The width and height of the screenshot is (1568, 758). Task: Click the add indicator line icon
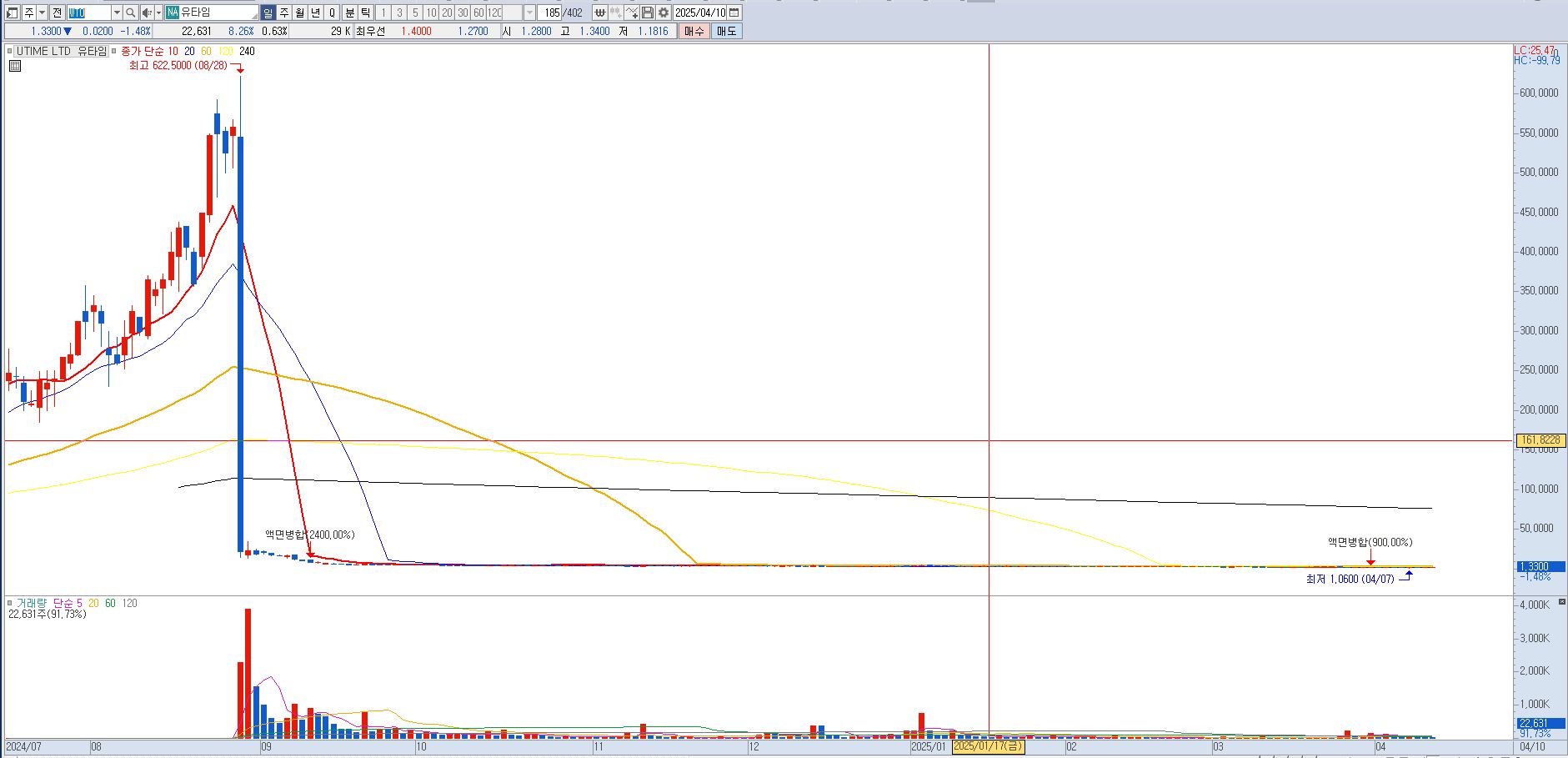click(632, 13)
